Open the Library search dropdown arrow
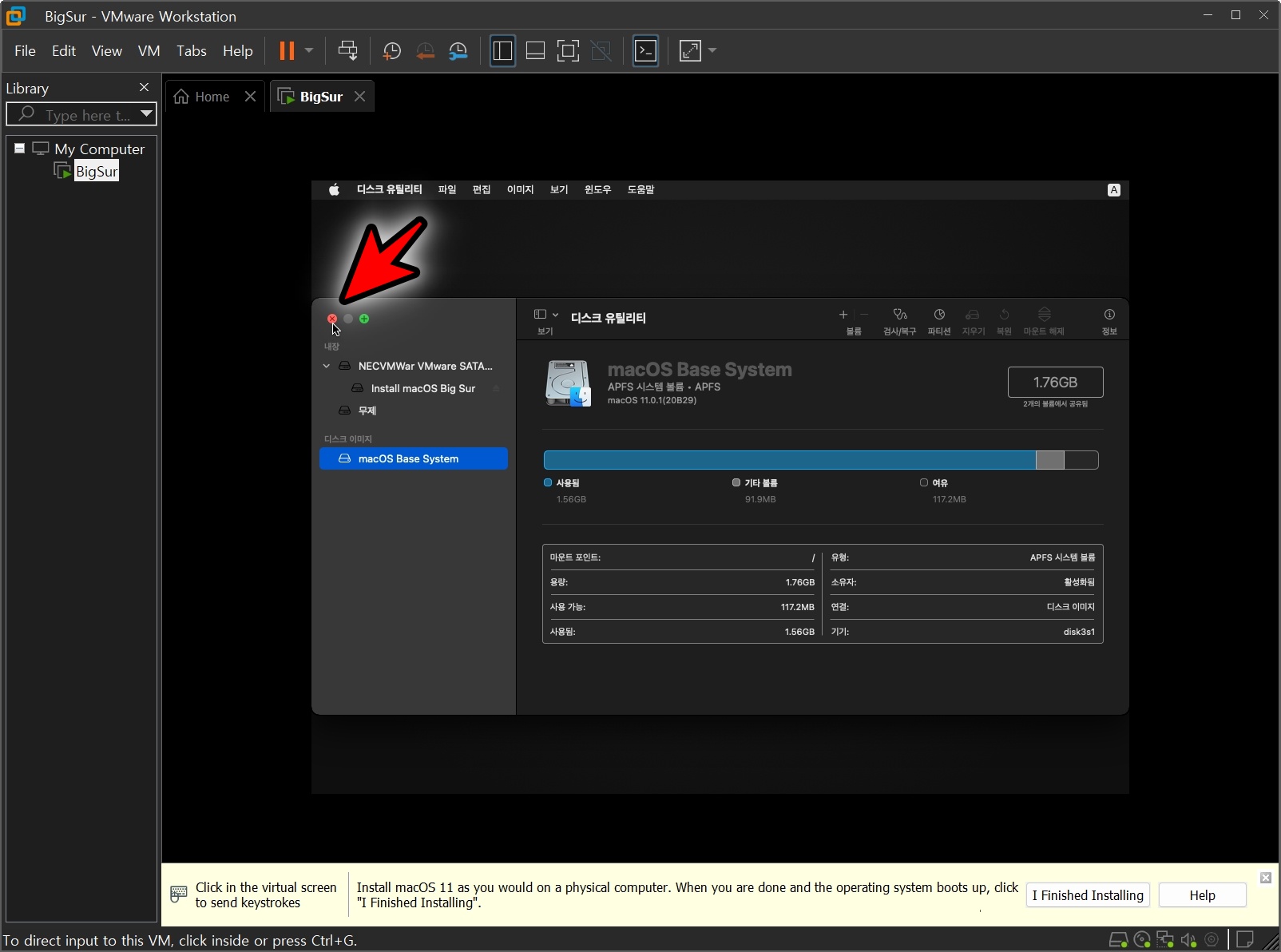The width and height of the screenshot is (1281, 952). point(146,114)
